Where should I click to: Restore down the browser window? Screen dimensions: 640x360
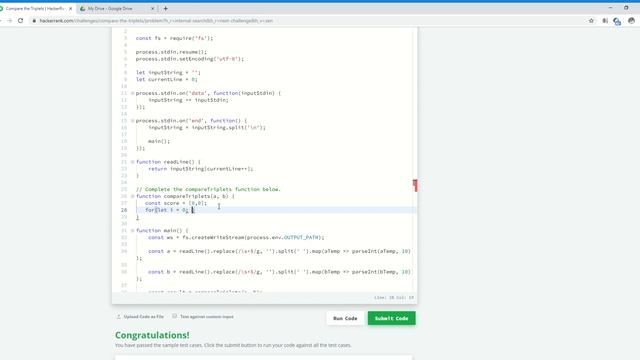626,8
